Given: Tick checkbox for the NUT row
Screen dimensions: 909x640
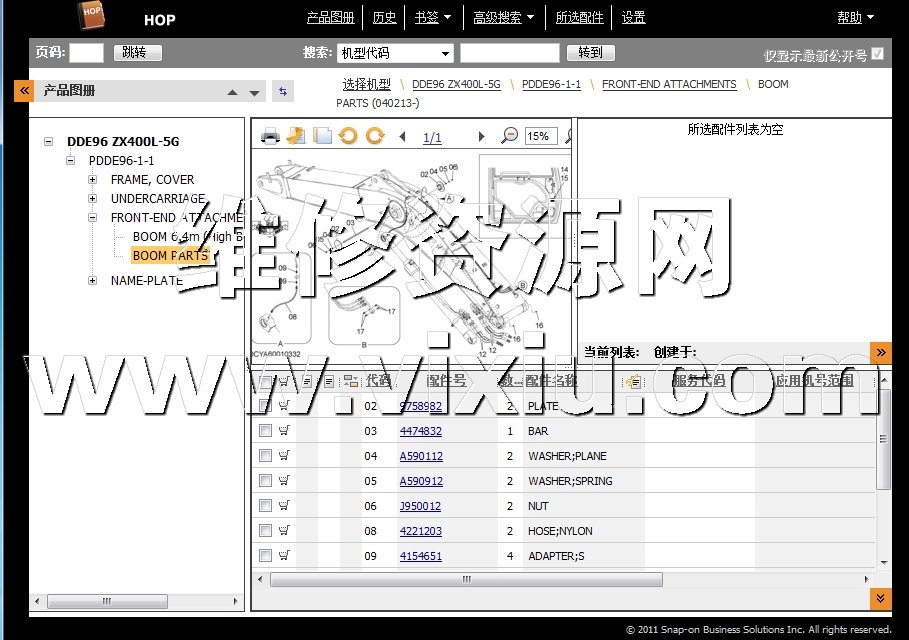Looking at the screenshot, I should pyautogui.click(x=265, y=506).
